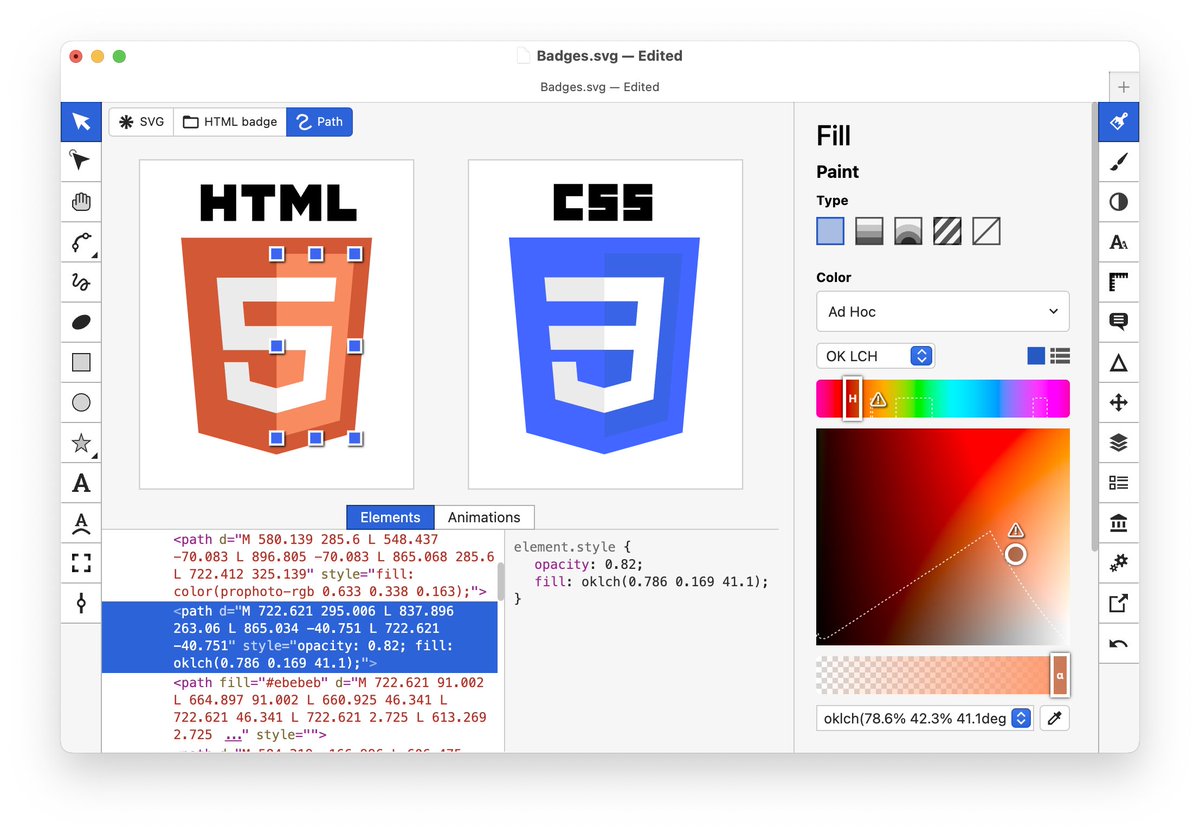
Task: Select the HTML badge breadcrumb
Action: pyautogui.click(x=230, y=122)
